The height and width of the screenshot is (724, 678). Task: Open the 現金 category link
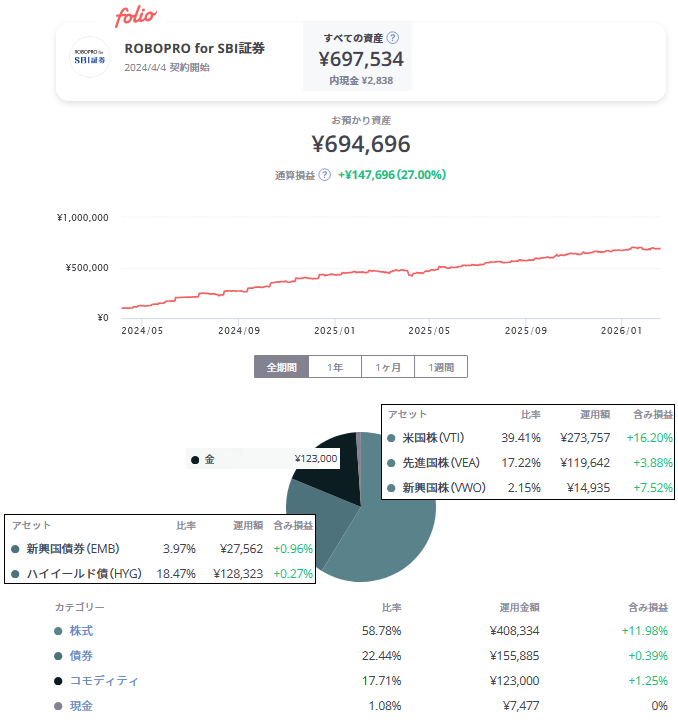pos(81,706)
